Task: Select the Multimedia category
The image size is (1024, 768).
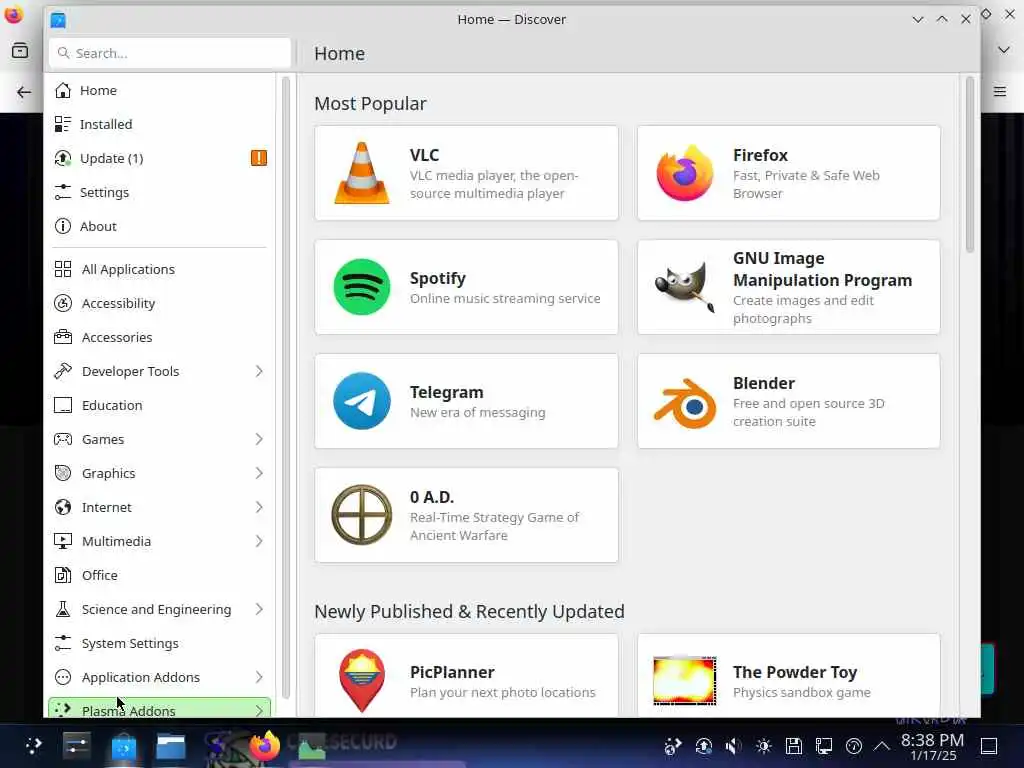Action: coord(160,541)
